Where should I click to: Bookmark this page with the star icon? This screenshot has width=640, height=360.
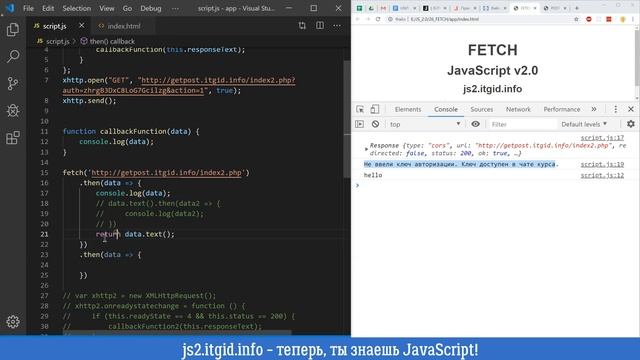[576, 19]
